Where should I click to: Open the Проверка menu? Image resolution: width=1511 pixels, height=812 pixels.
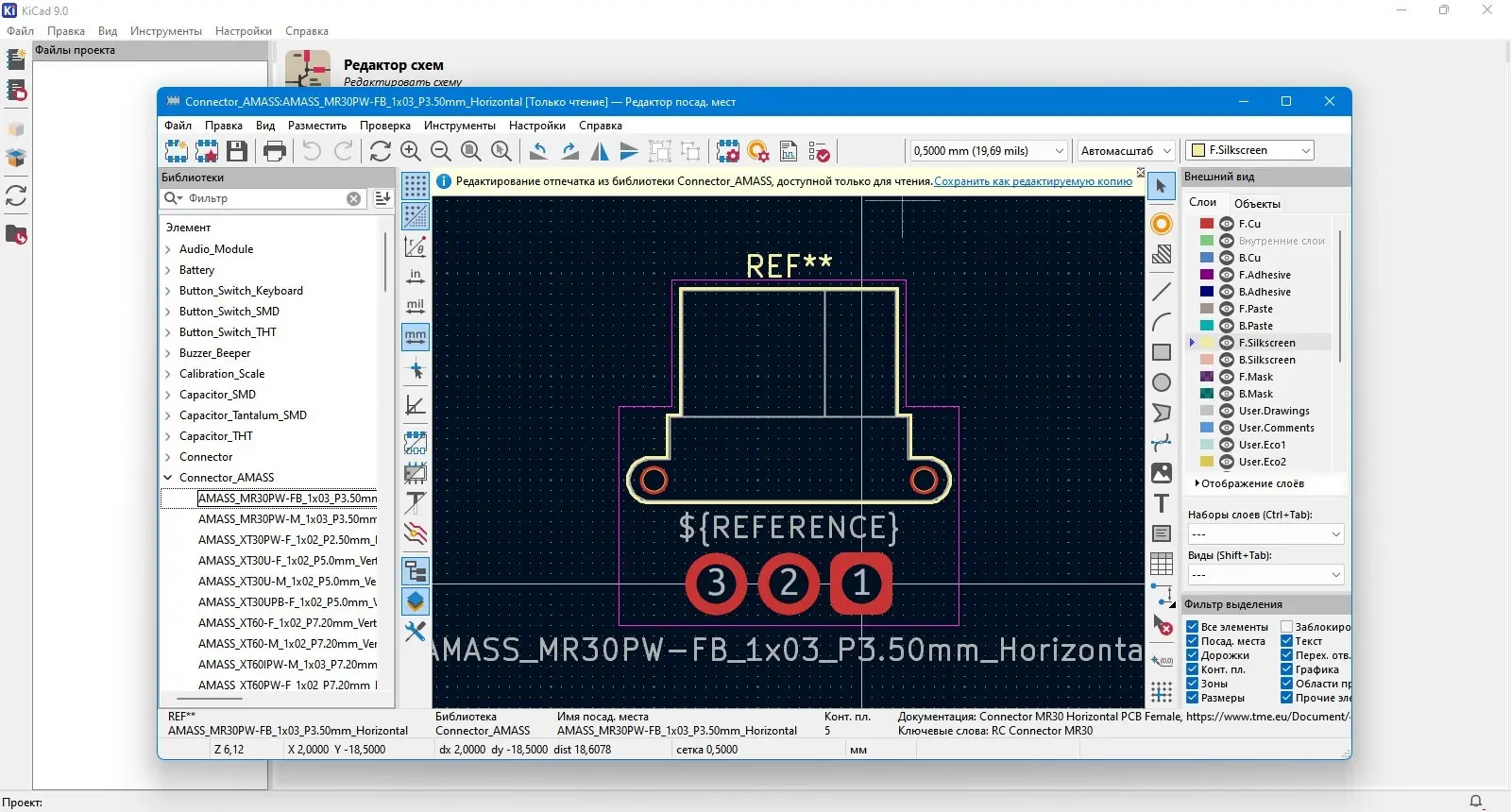click(384, 126)
